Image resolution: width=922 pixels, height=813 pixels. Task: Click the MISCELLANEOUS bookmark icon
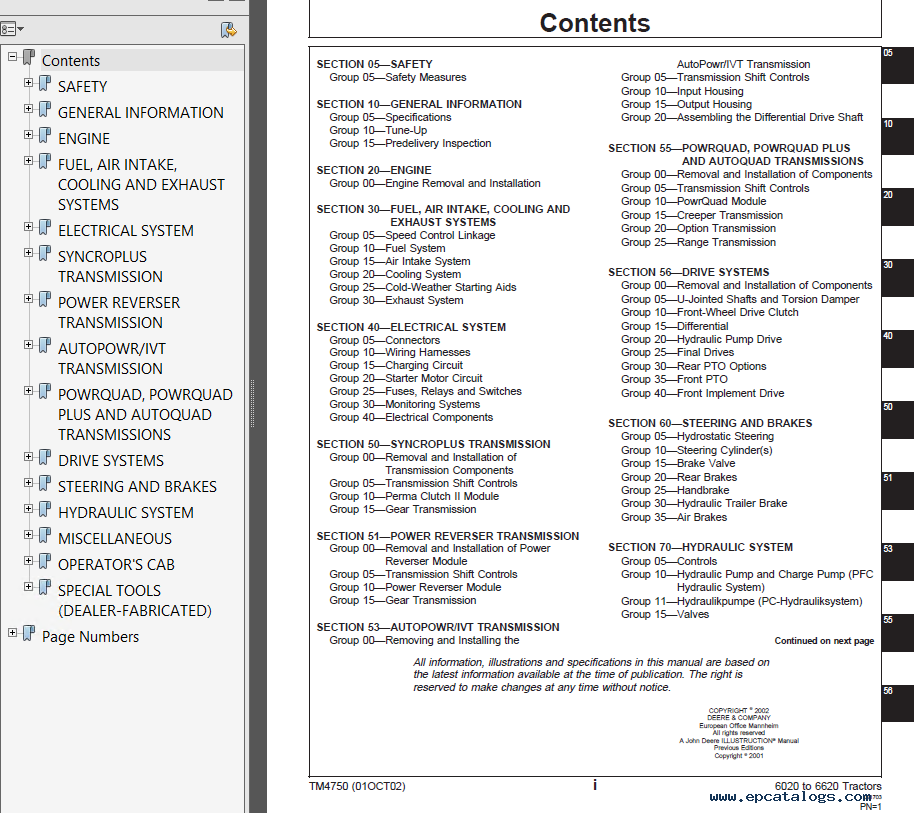point(45,535)
